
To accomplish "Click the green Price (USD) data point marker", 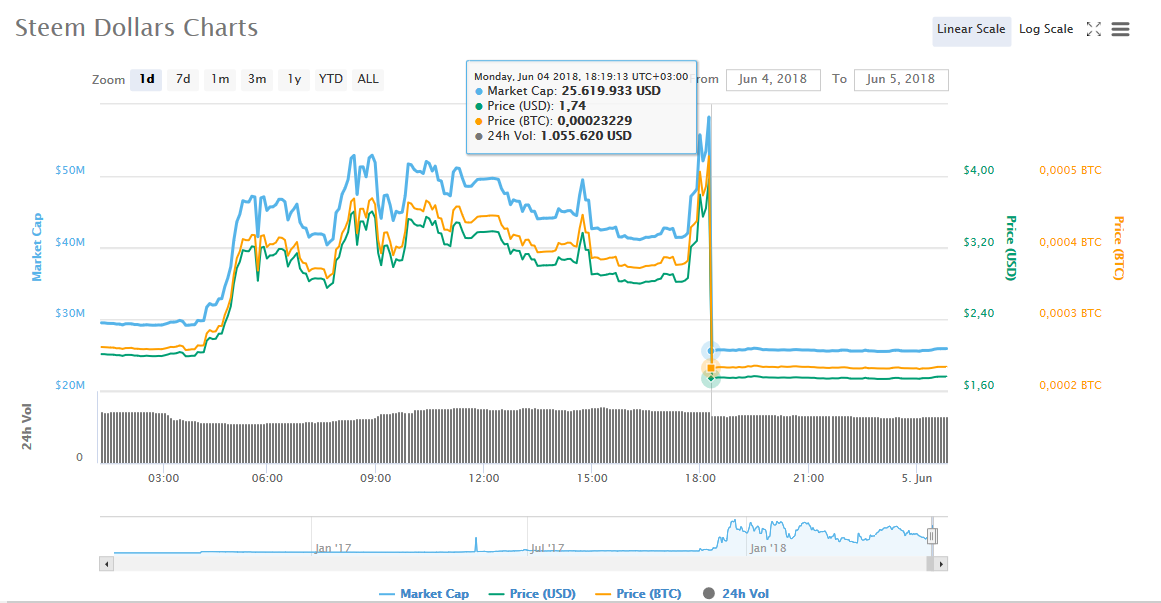I will (x=711, y=379).
